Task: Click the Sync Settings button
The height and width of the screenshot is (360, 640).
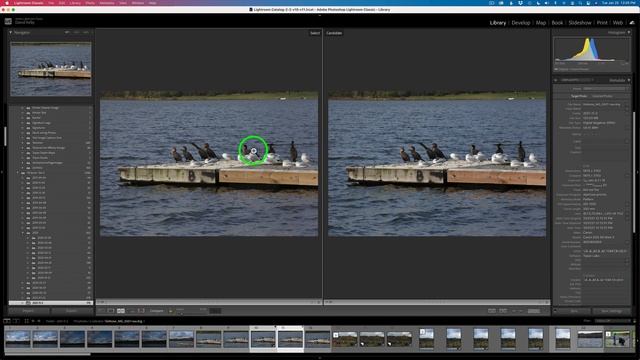Action: pyautogui.click(x=611, y=311)
